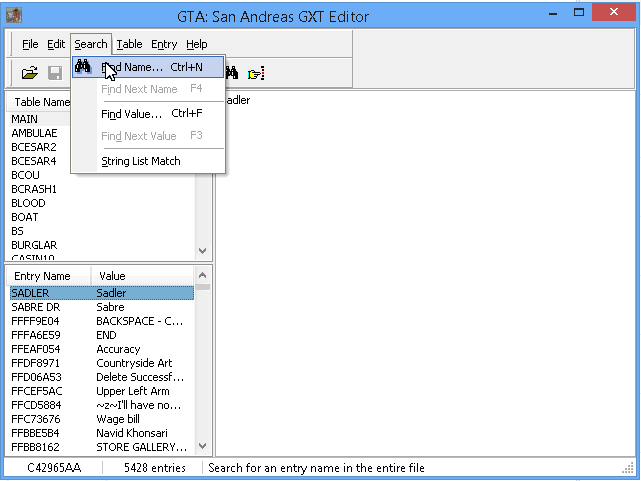Screen dimensions: 641x481
Task: Click the Value column header
Action: (142, 276)
